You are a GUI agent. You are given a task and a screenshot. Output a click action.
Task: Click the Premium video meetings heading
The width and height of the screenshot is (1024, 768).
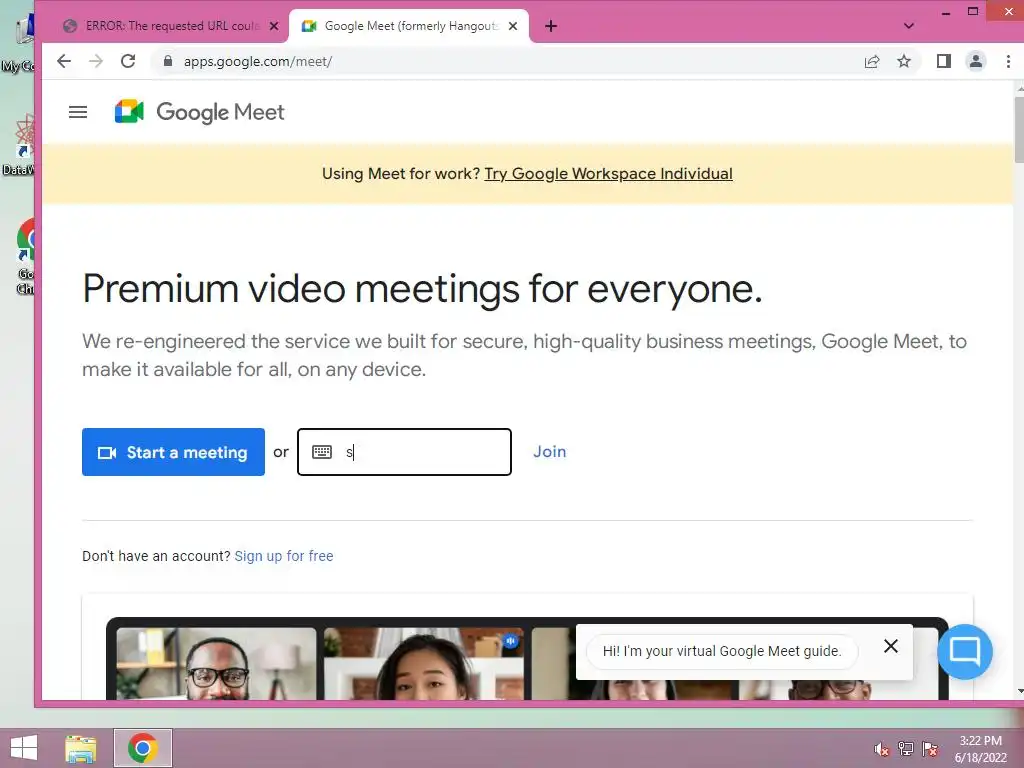[422, 289]
